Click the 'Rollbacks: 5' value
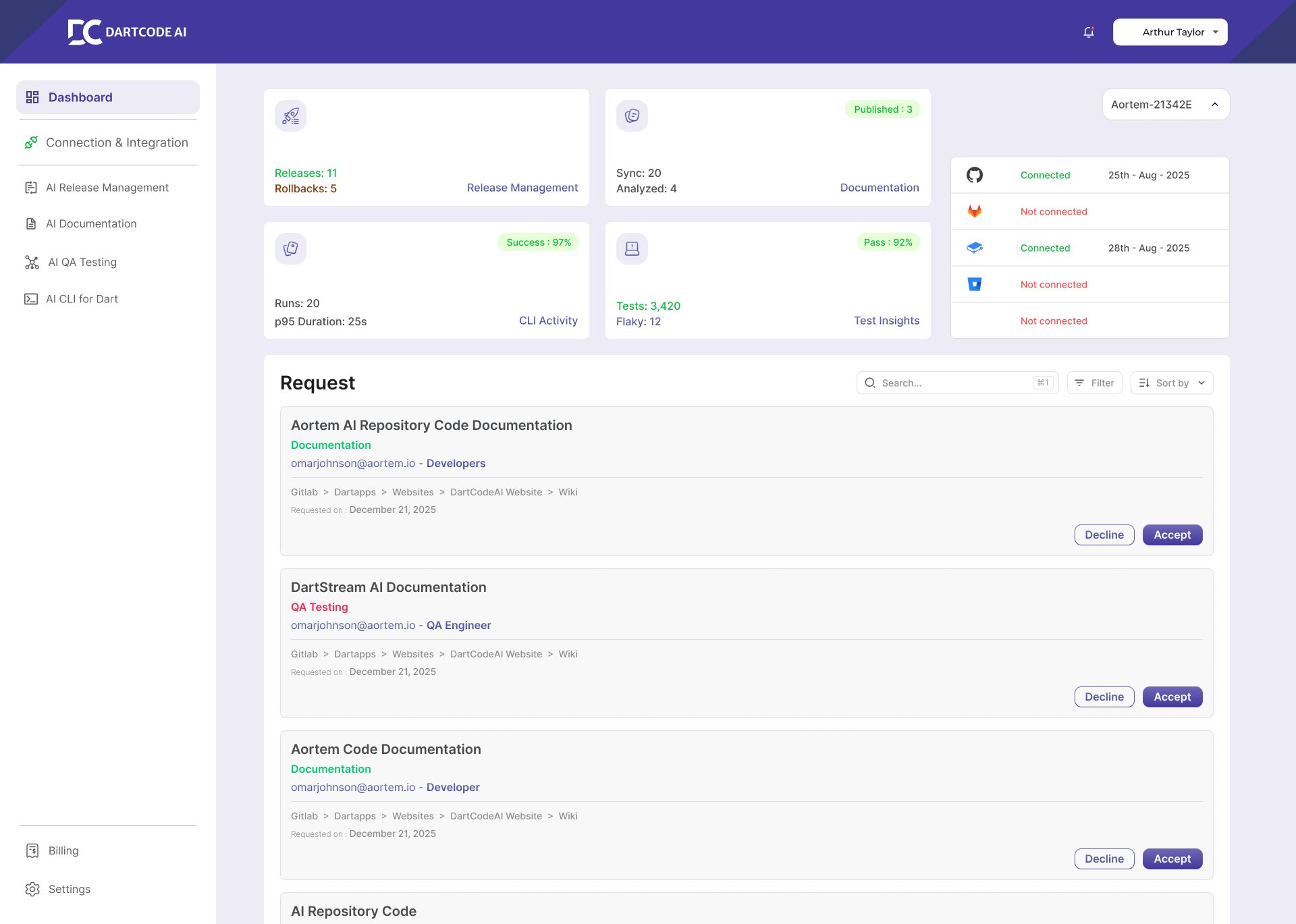This screenshot has height=924, width=1296. point(306,188)
